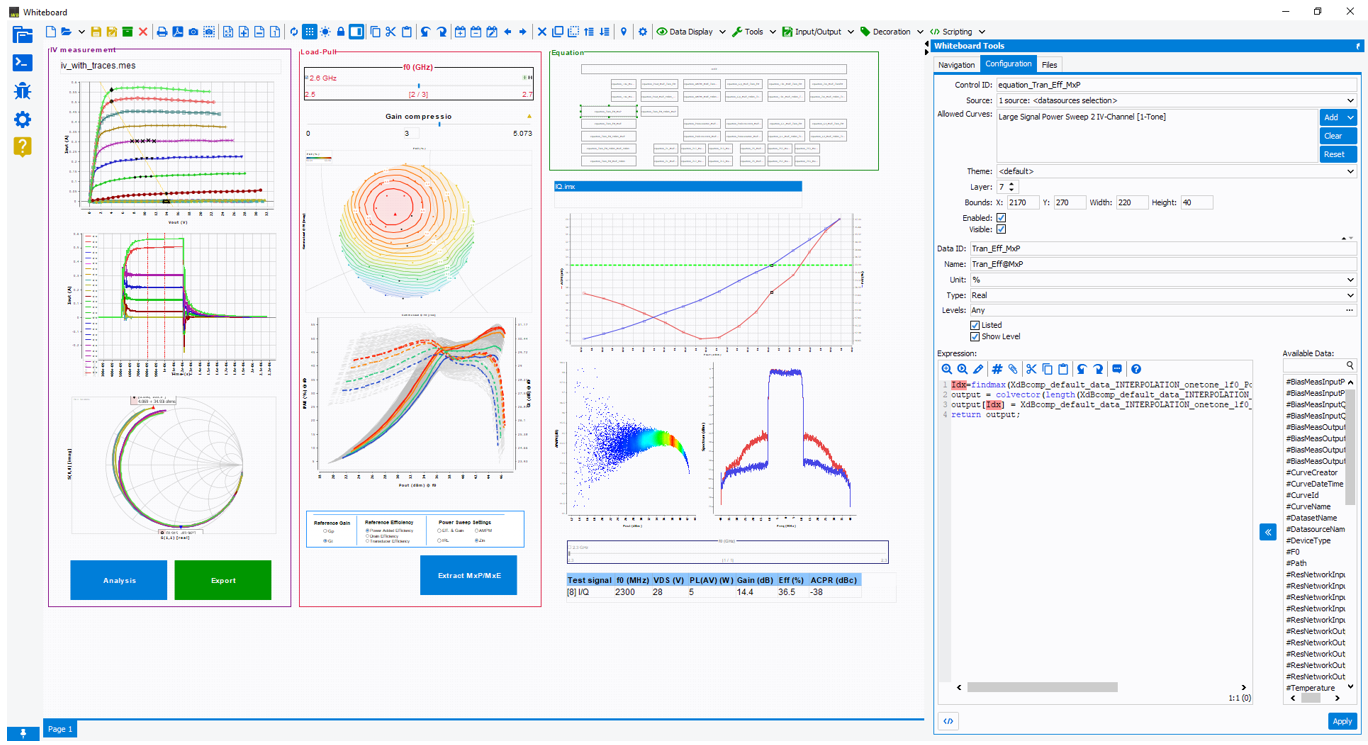Open the Source dropdown
The width and height of the screenshot is (1368, 745).
point(1175,101)
